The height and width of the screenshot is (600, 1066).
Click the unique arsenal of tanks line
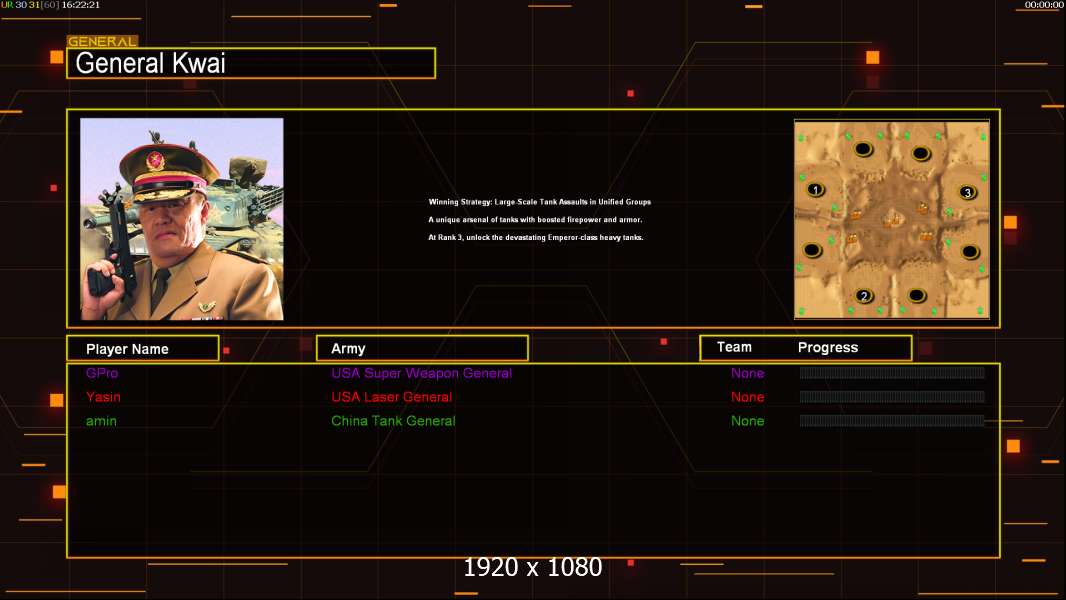click(535, 219)
